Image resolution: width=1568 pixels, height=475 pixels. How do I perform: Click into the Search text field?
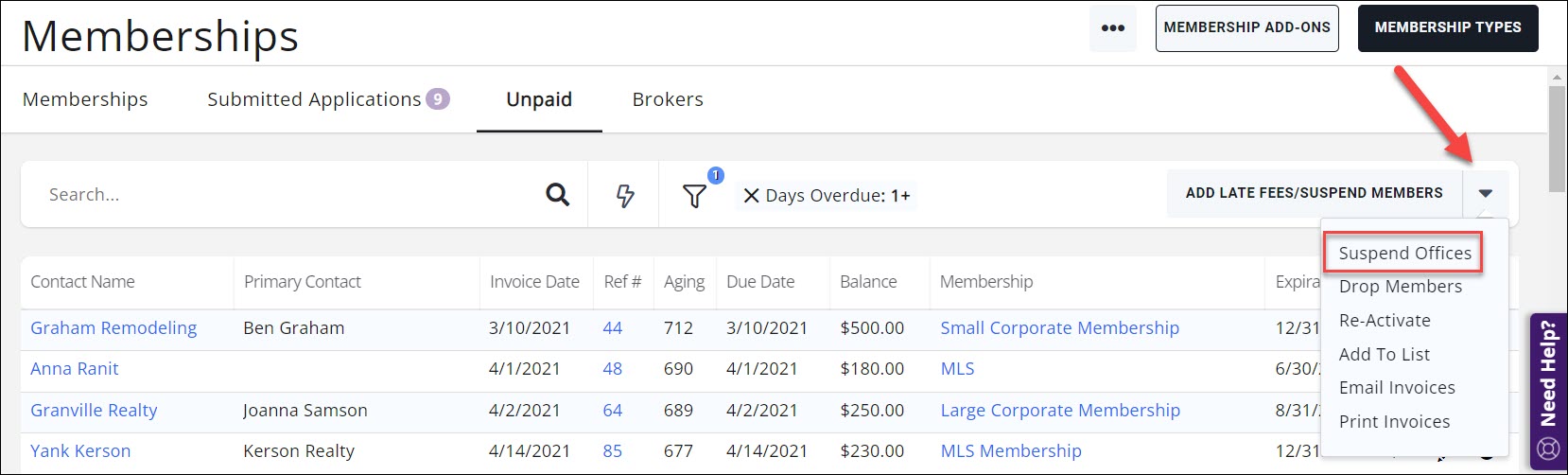(284, 195)
